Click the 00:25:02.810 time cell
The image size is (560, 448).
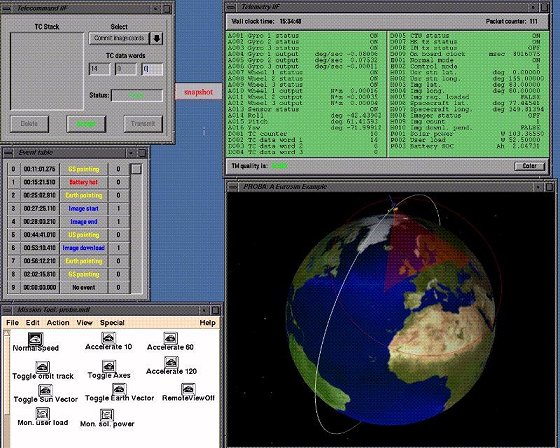point(40,195)
